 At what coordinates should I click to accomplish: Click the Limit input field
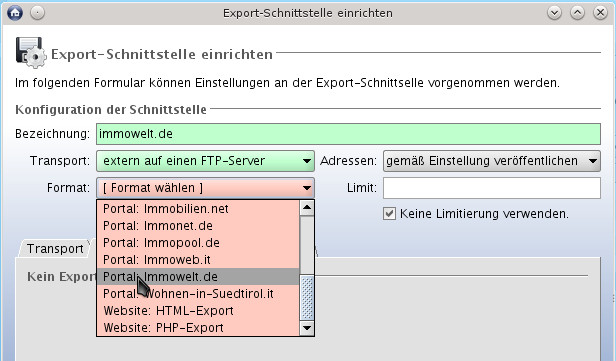(x=492, y=188)
